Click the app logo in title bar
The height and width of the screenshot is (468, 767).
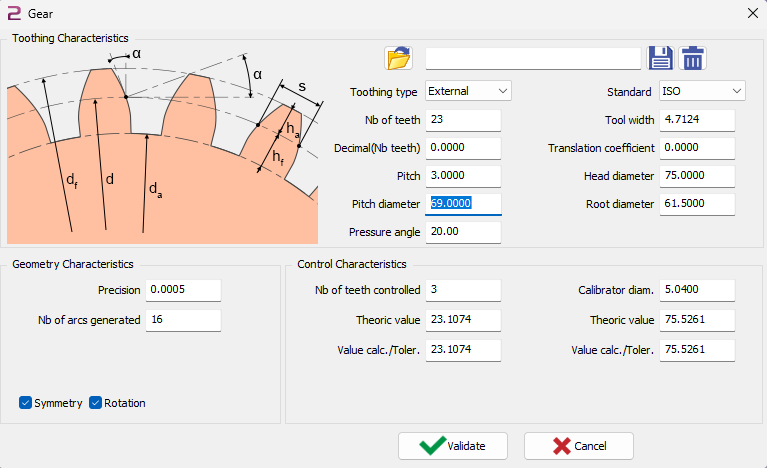pyautogui.click(x=14, y=14)
